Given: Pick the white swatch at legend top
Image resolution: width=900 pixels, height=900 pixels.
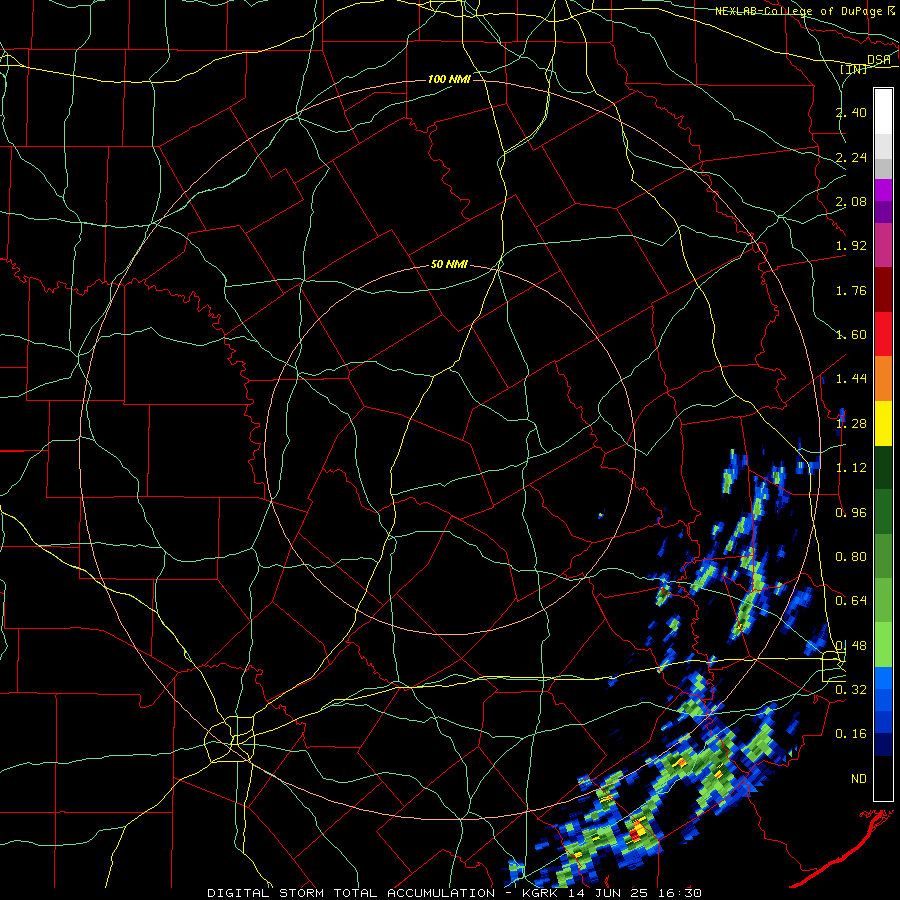Looking at the screenshot, I should click(x=883, y=112).
